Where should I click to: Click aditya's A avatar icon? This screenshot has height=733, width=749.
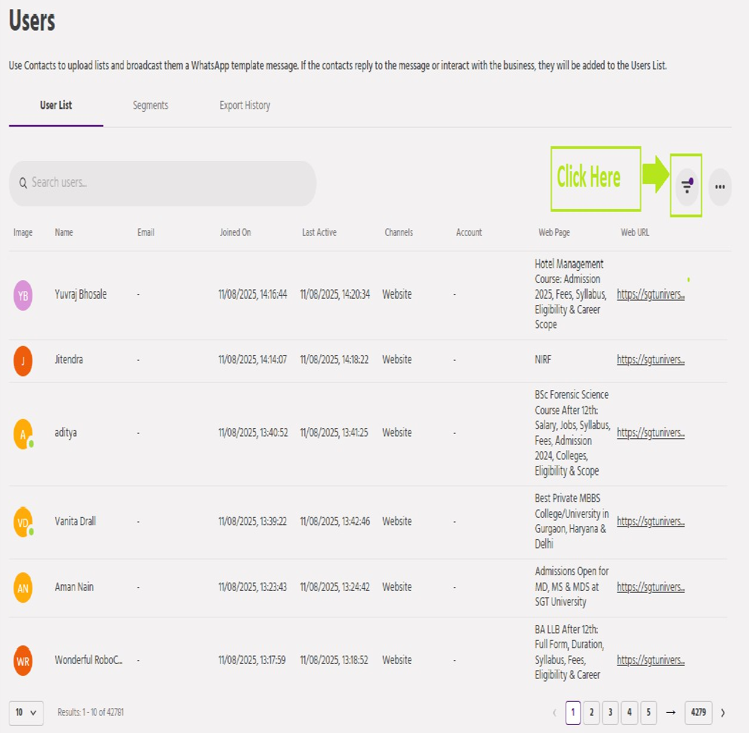tap(23, 434)
